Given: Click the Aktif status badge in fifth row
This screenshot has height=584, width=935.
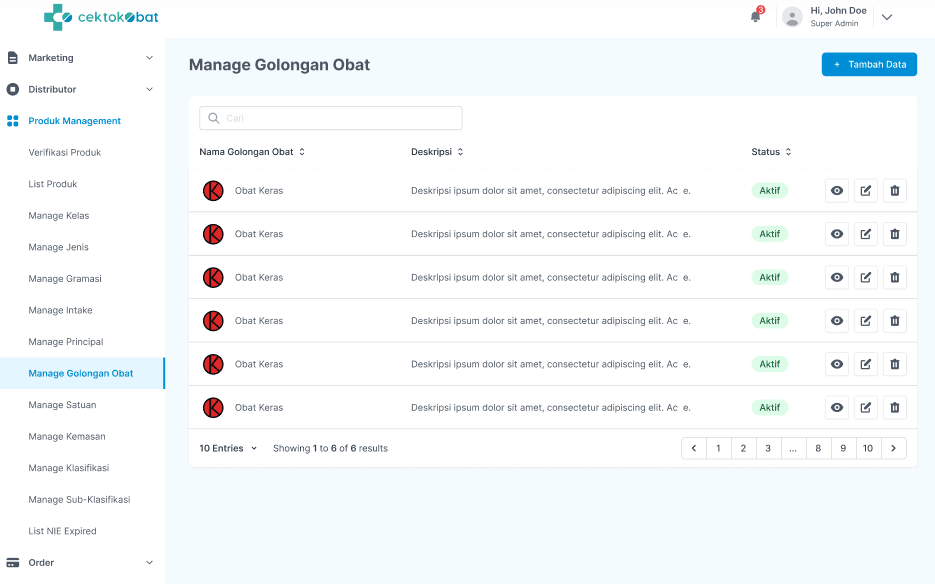Looking at the screenshot, I should 769,364.
